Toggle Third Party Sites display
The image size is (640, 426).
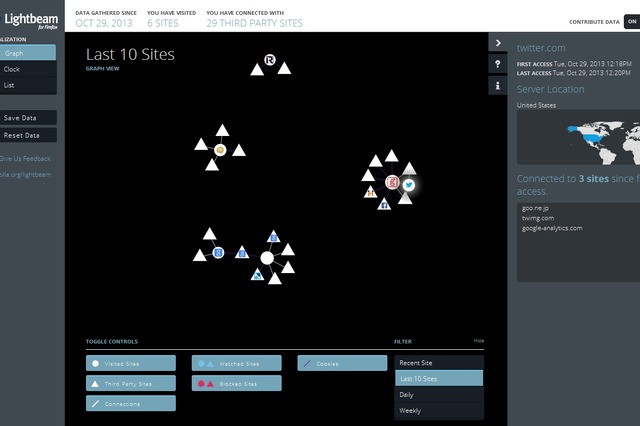click(131, 383)
